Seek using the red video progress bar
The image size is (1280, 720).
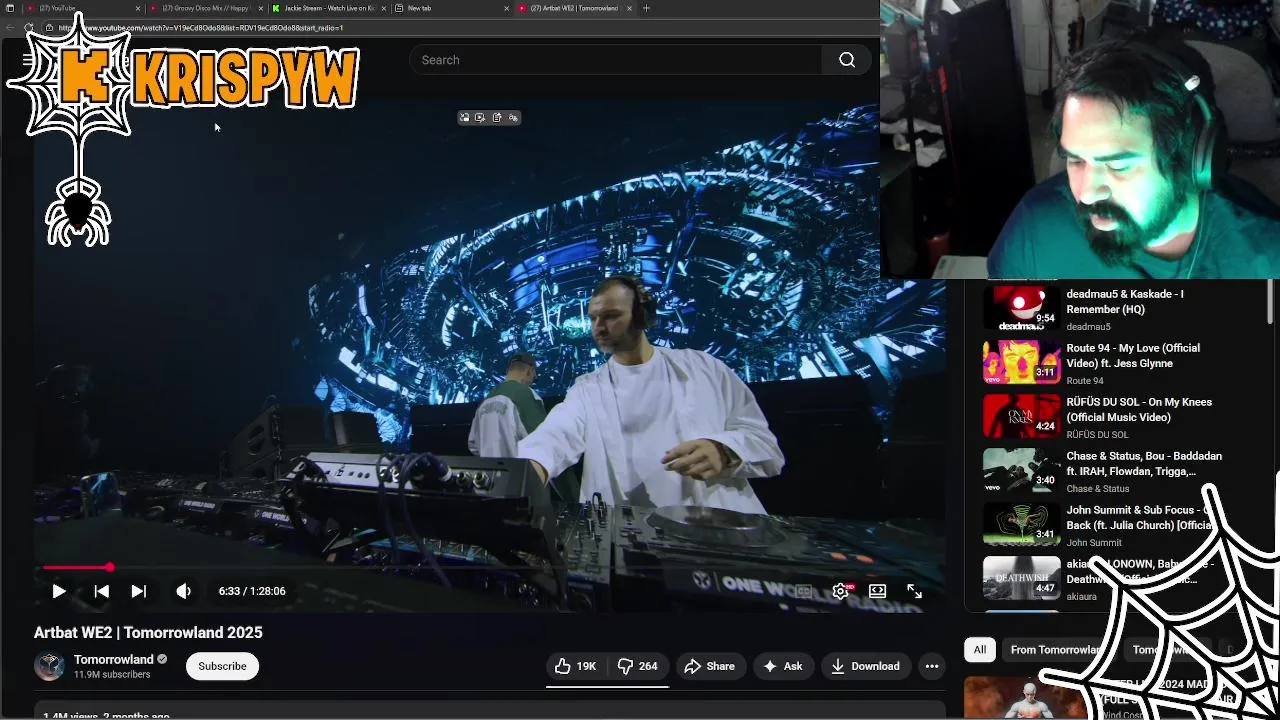coord(490,567)
